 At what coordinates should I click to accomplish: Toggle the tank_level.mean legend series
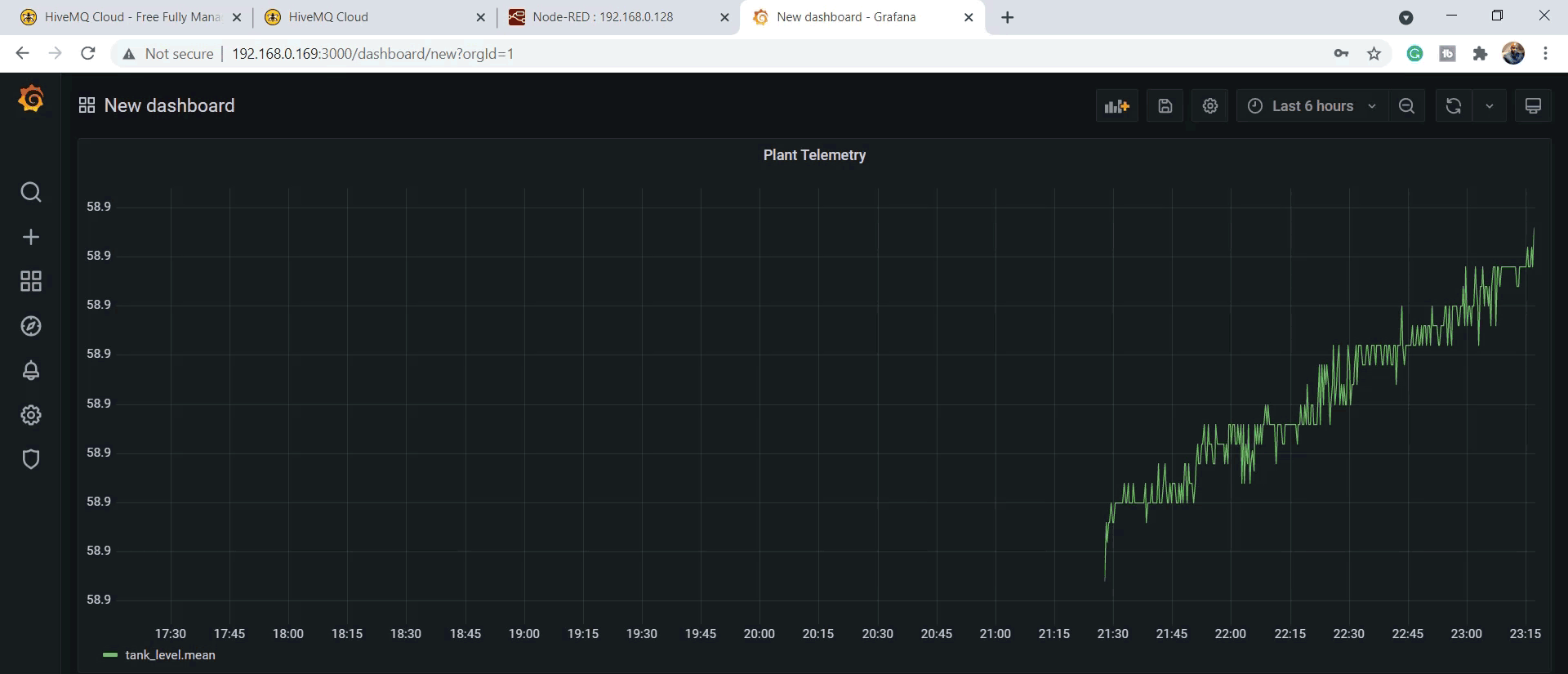[x=170, y=655]
